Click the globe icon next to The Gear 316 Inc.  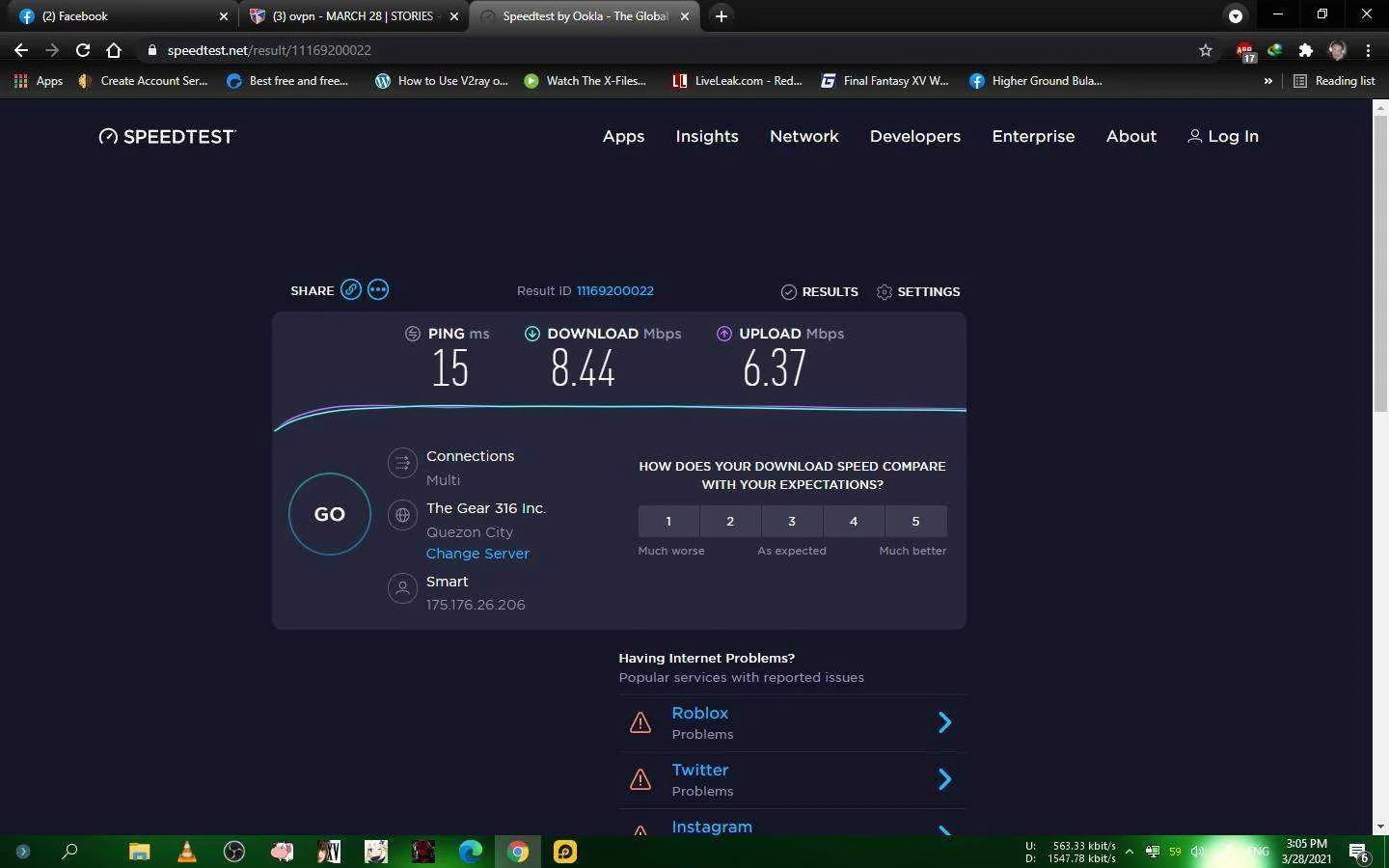tap(402, 516)
